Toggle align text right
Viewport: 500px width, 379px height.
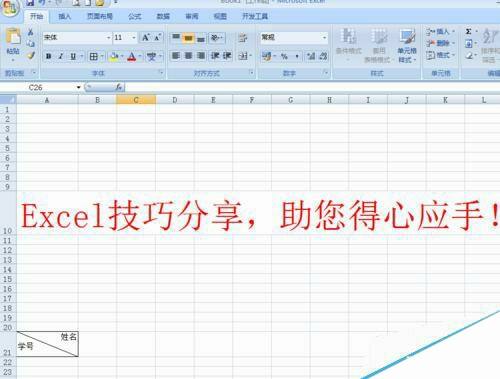201,56
